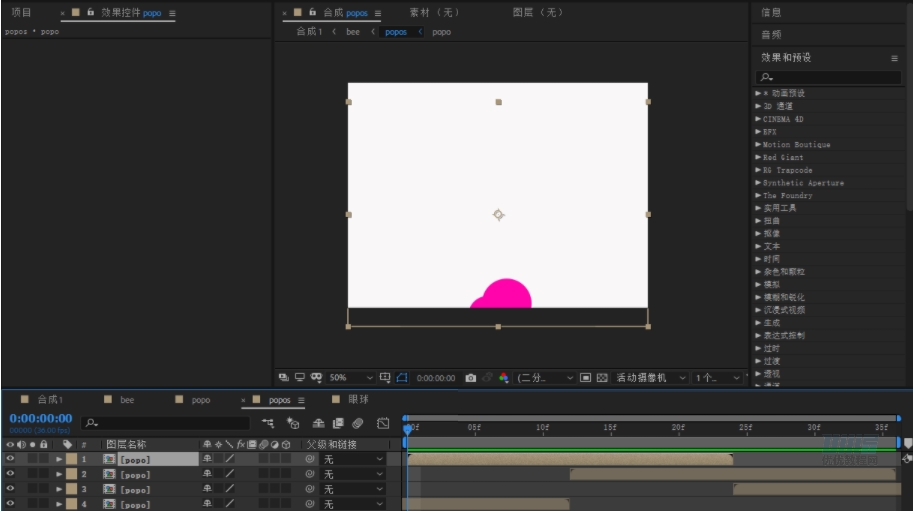Click the tan label color of layer 3
The height and width of the screenshot is (511, 913).
(72, 489)
